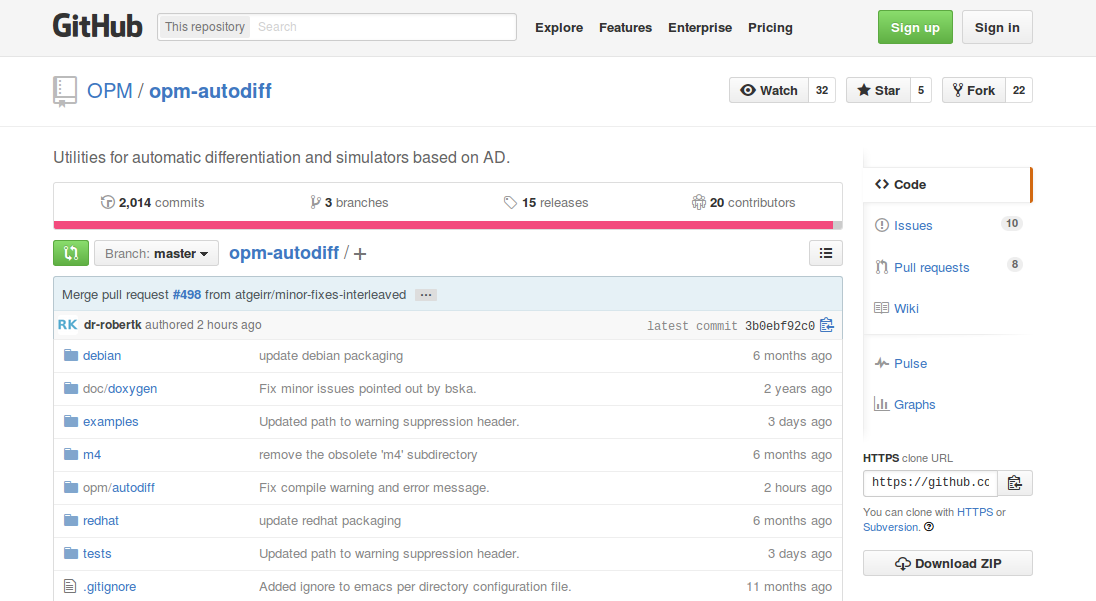Open the Features page from the top navigation

(626, 27)
